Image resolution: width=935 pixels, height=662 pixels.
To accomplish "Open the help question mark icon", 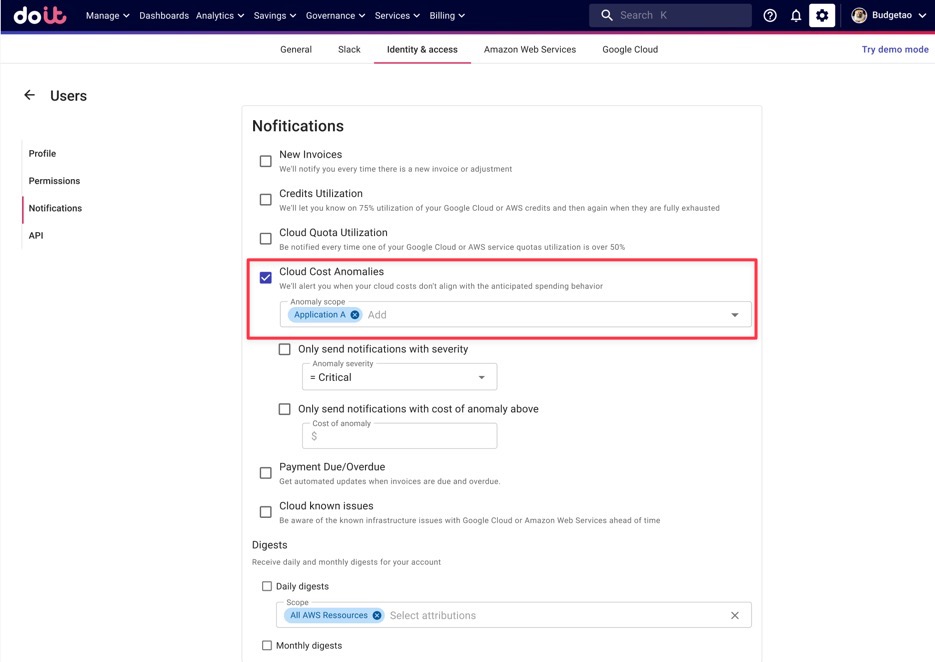I will pos(770,16).
